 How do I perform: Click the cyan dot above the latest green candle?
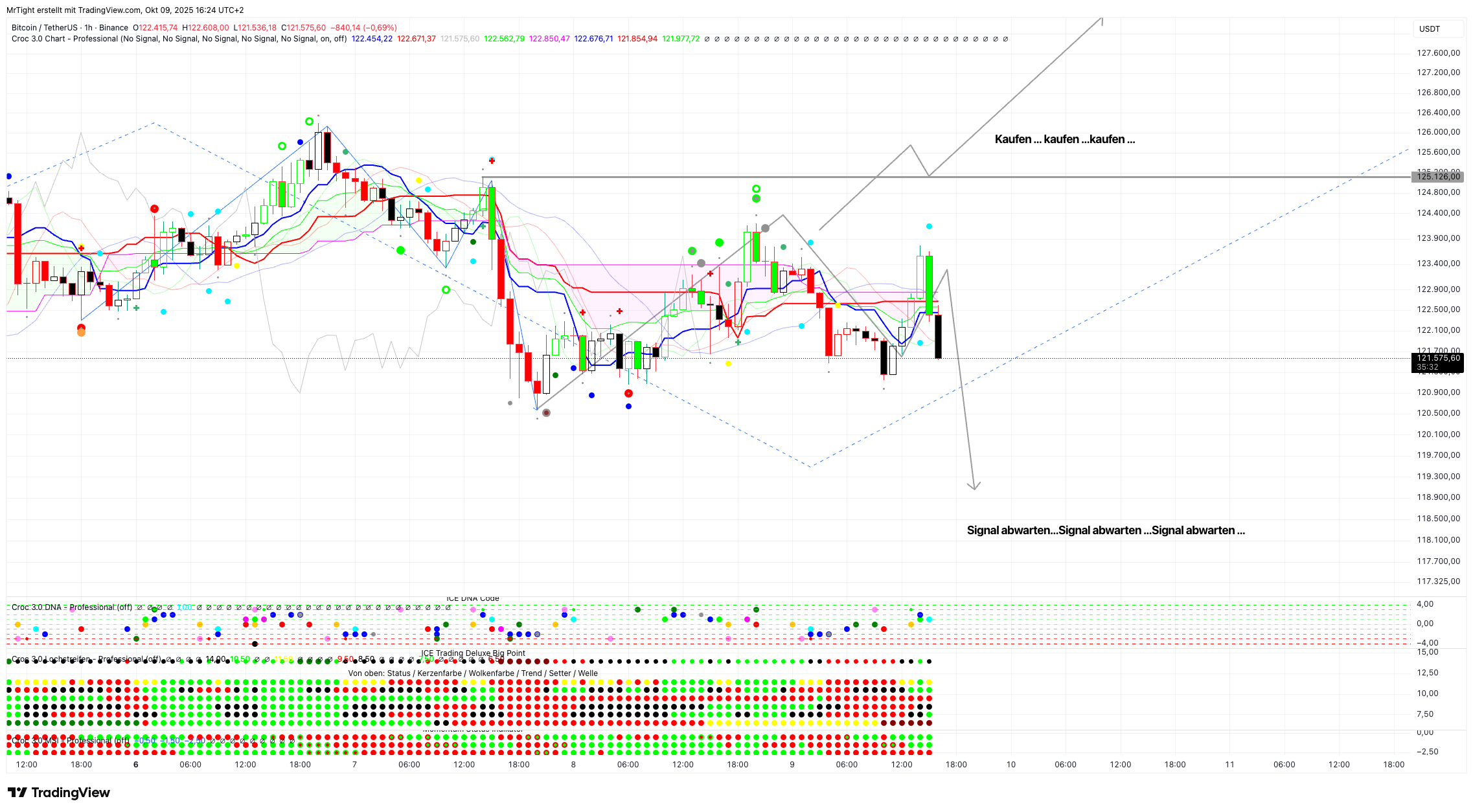(x=929, y=226)
